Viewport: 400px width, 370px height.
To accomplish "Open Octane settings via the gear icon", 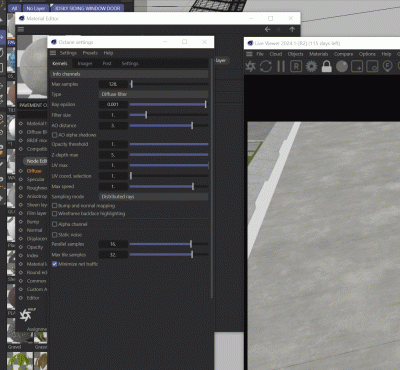I will (x=311, y=66).
